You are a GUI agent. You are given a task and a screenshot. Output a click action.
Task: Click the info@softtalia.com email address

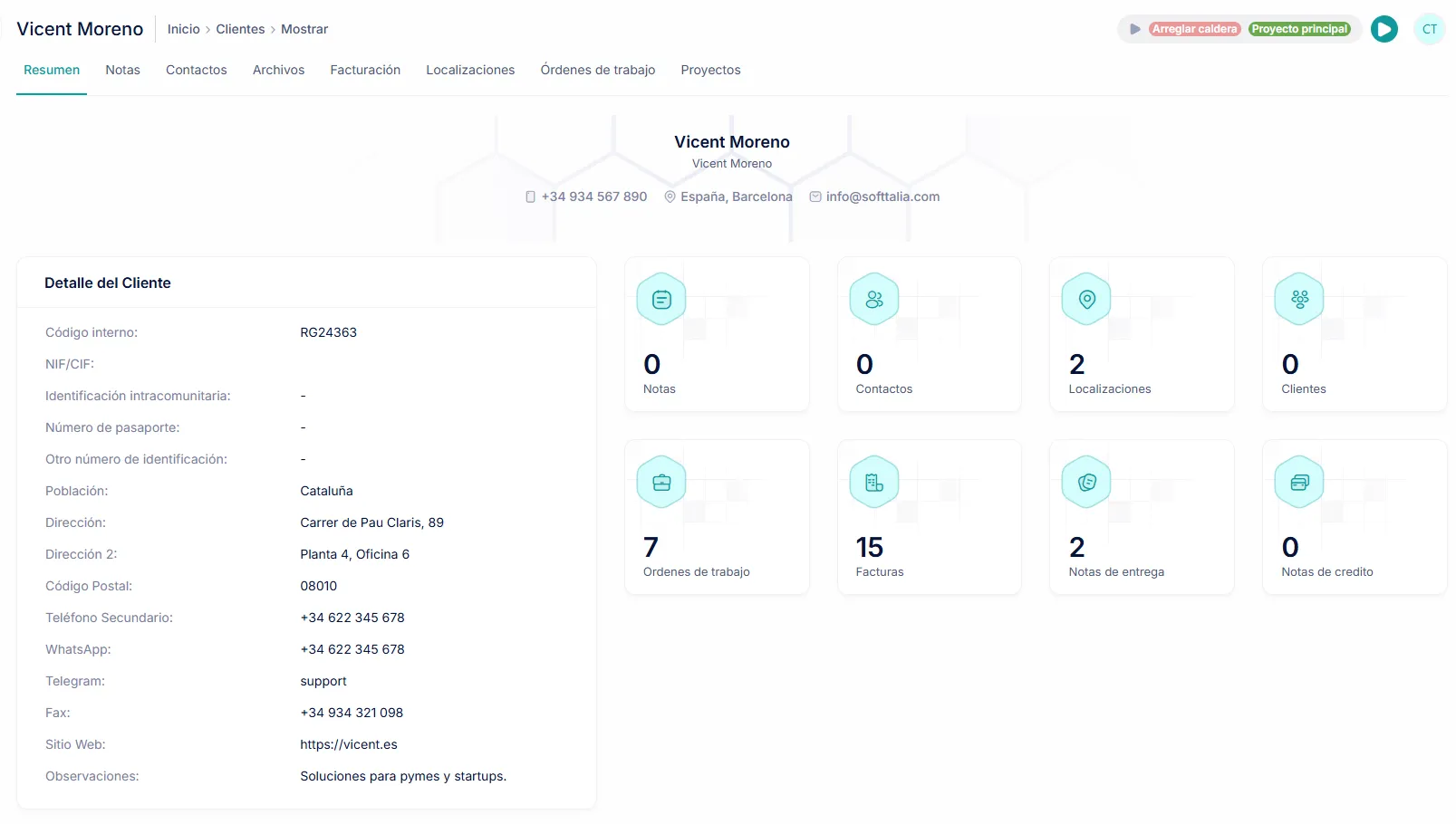click(x=882, y=196)
